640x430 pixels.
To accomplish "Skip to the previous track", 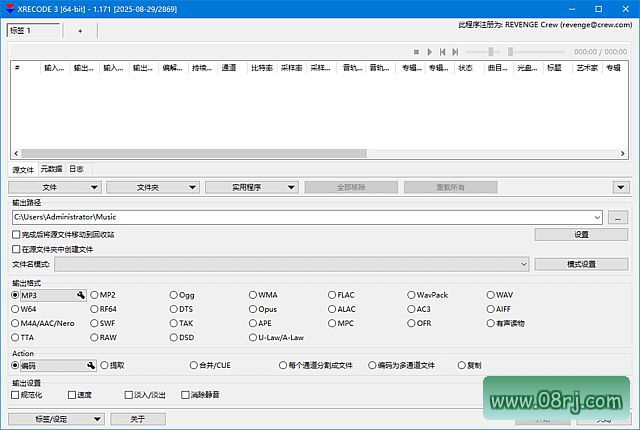I will (x=442, y=51).
